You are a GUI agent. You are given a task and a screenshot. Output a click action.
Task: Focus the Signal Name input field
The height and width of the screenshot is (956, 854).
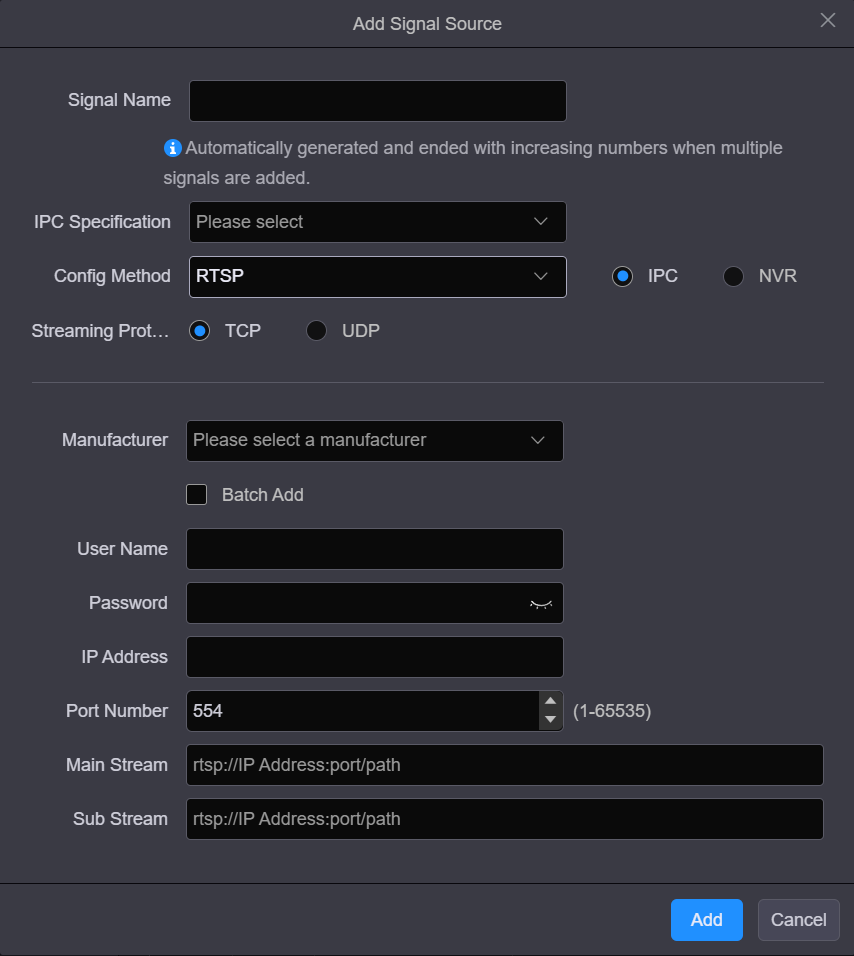pyautogui.click(x=377, y=101)
